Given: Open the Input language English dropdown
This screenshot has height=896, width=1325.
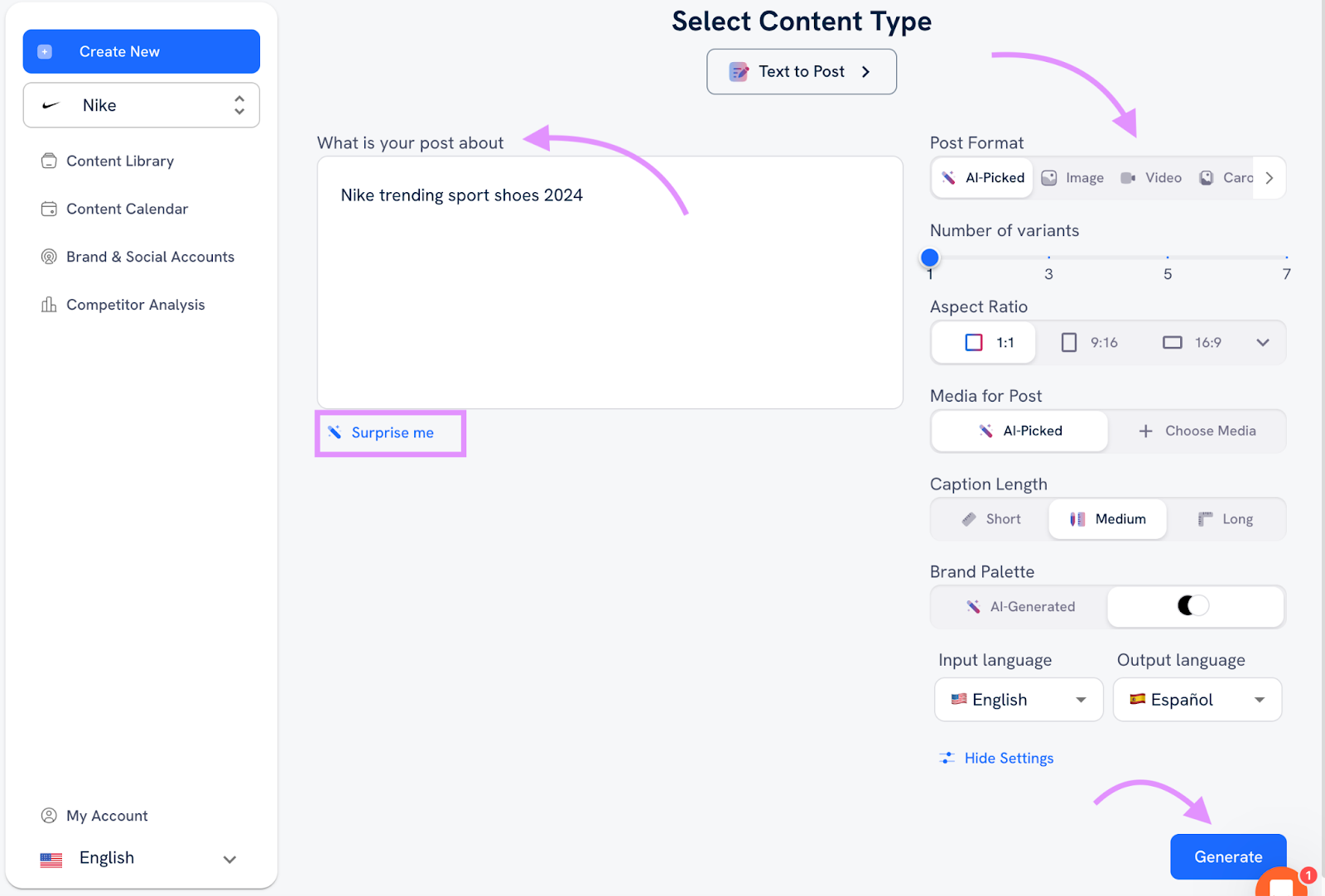Looking at the screenshot, I should pyautogui.click(x=1019, y=700).
